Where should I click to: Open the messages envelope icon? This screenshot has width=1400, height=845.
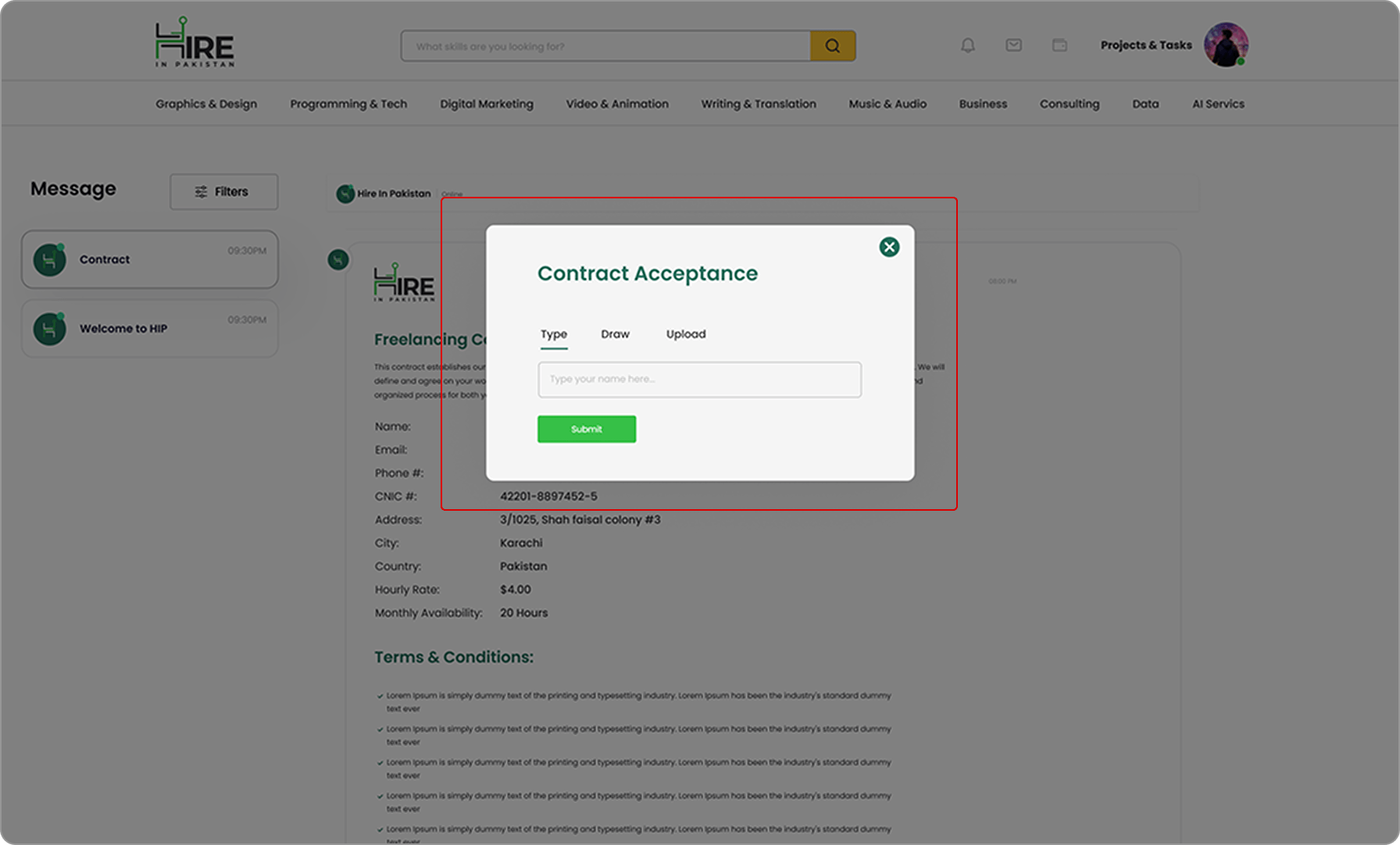click(x=1013, y=45)
